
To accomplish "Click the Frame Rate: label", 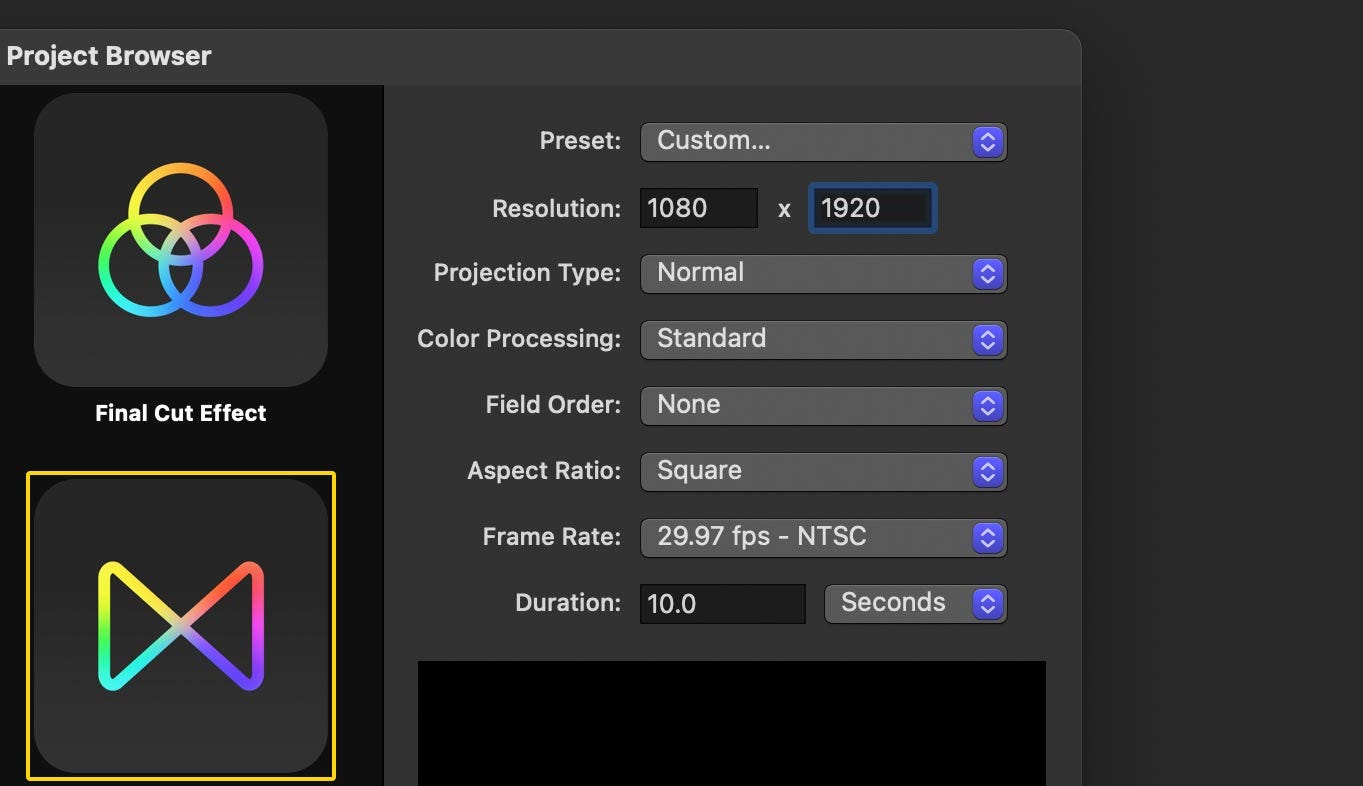I will [553, 537].
